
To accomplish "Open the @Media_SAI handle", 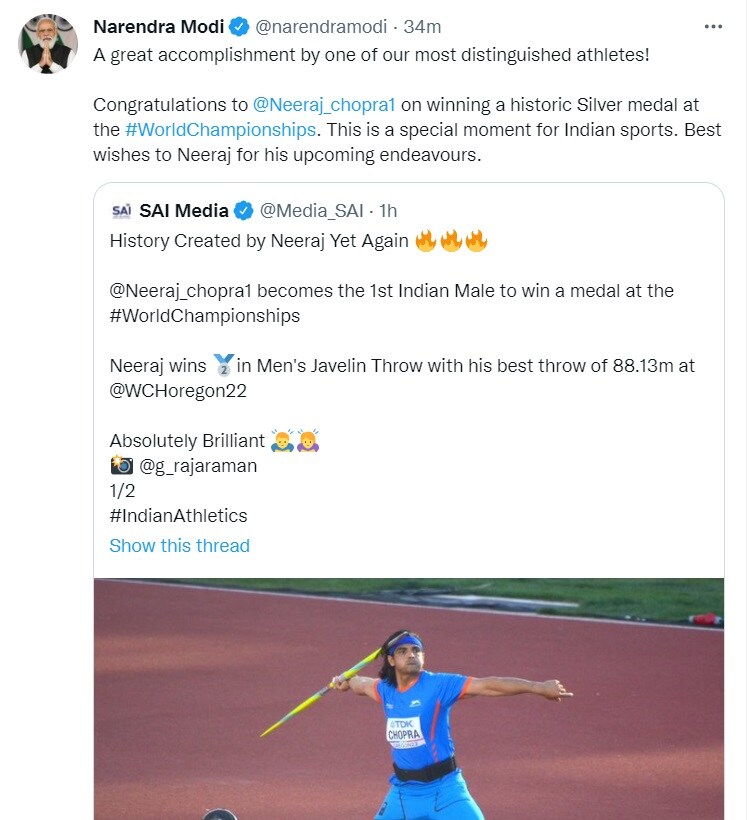I will (x=310, y=210).
